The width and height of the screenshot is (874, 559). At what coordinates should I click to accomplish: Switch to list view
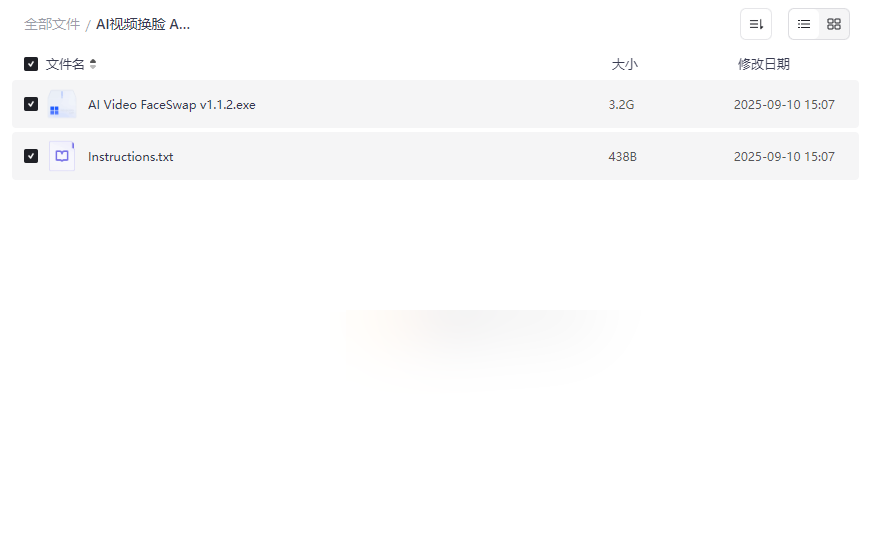point(804,24)
